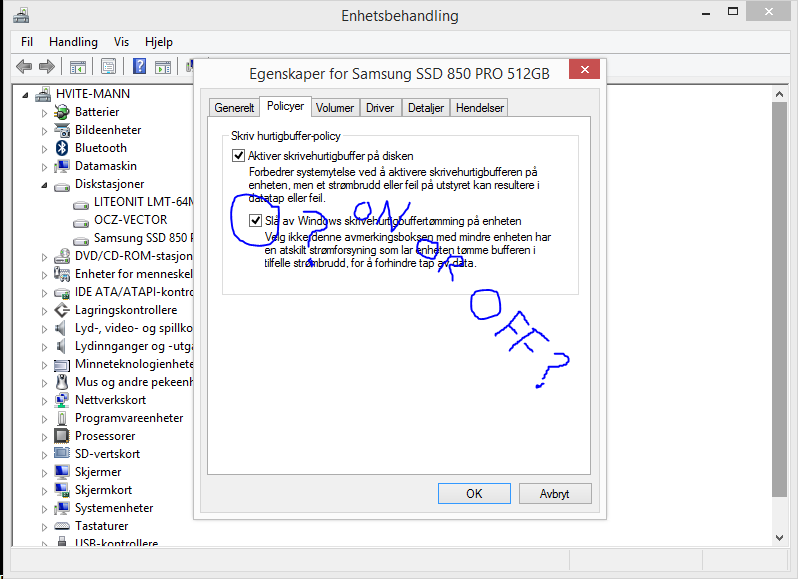
Task: Switch to the Hendelser tab
Action: [479, 108]
